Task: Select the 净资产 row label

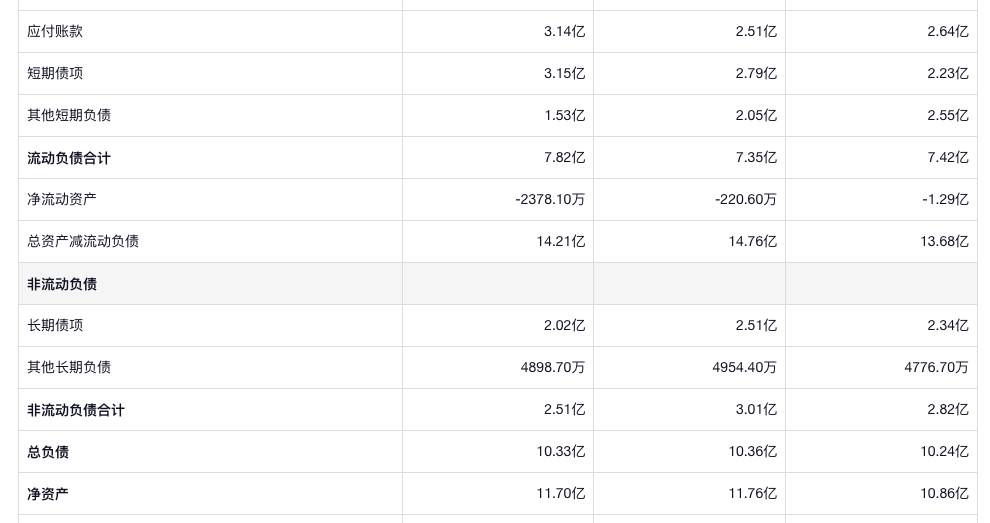Action: click(x=48, y=494)
